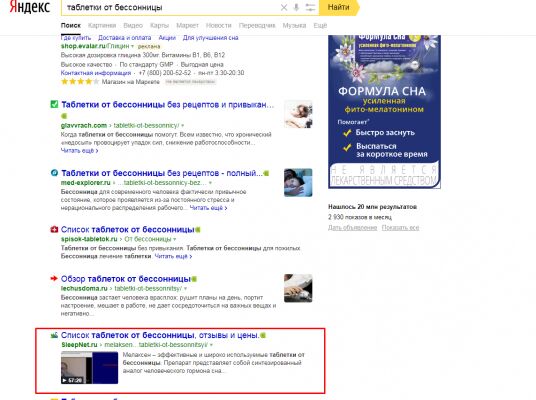Select the Поиск tab
536x400 pixels.
(x=71, y=26)
